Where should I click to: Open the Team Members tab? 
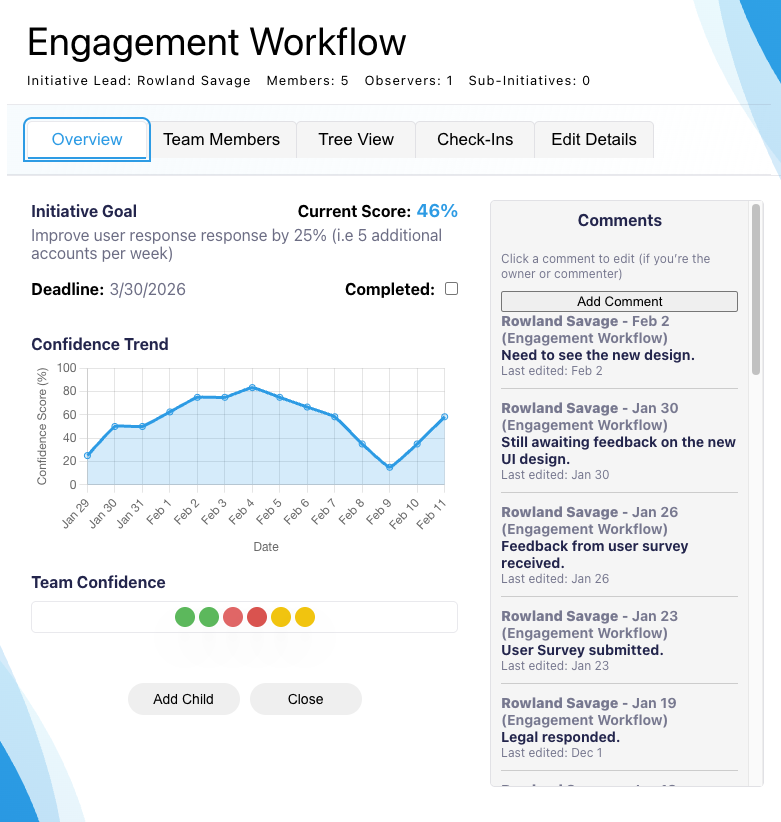click(222, 139)
